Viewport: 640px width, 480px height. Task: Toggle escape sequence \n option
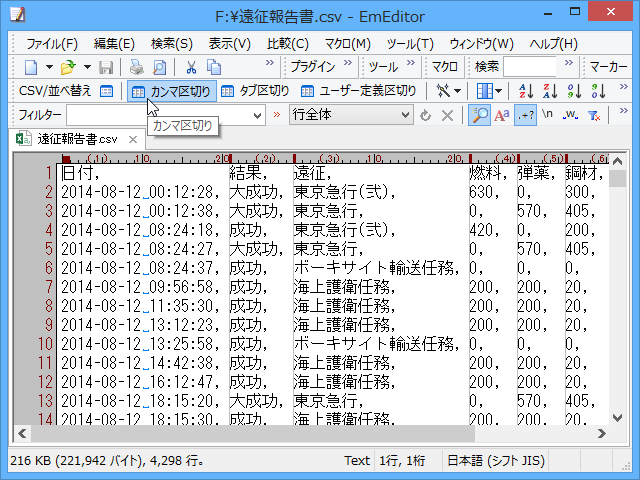tap(547, 115)
